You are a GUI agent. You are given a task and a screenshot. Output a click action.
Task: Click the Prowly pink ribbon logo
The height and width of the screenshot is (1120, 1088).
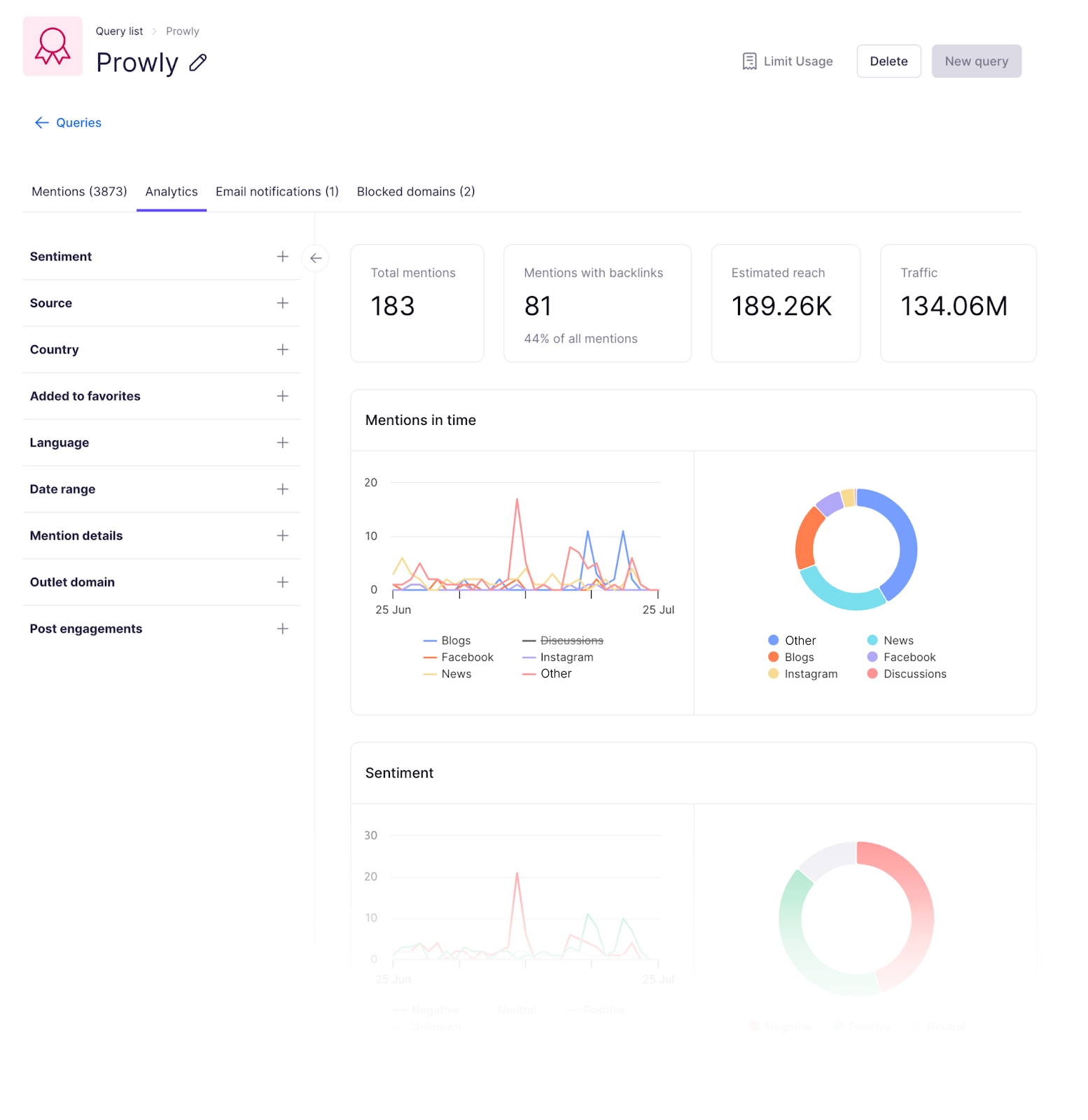53,46
